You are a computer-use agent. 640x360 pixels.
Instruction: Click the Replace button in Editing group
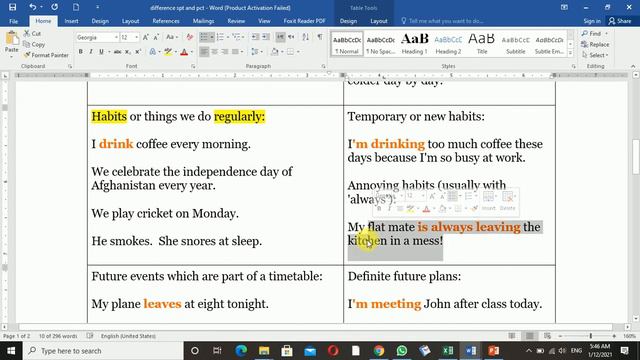pos(595,44)
